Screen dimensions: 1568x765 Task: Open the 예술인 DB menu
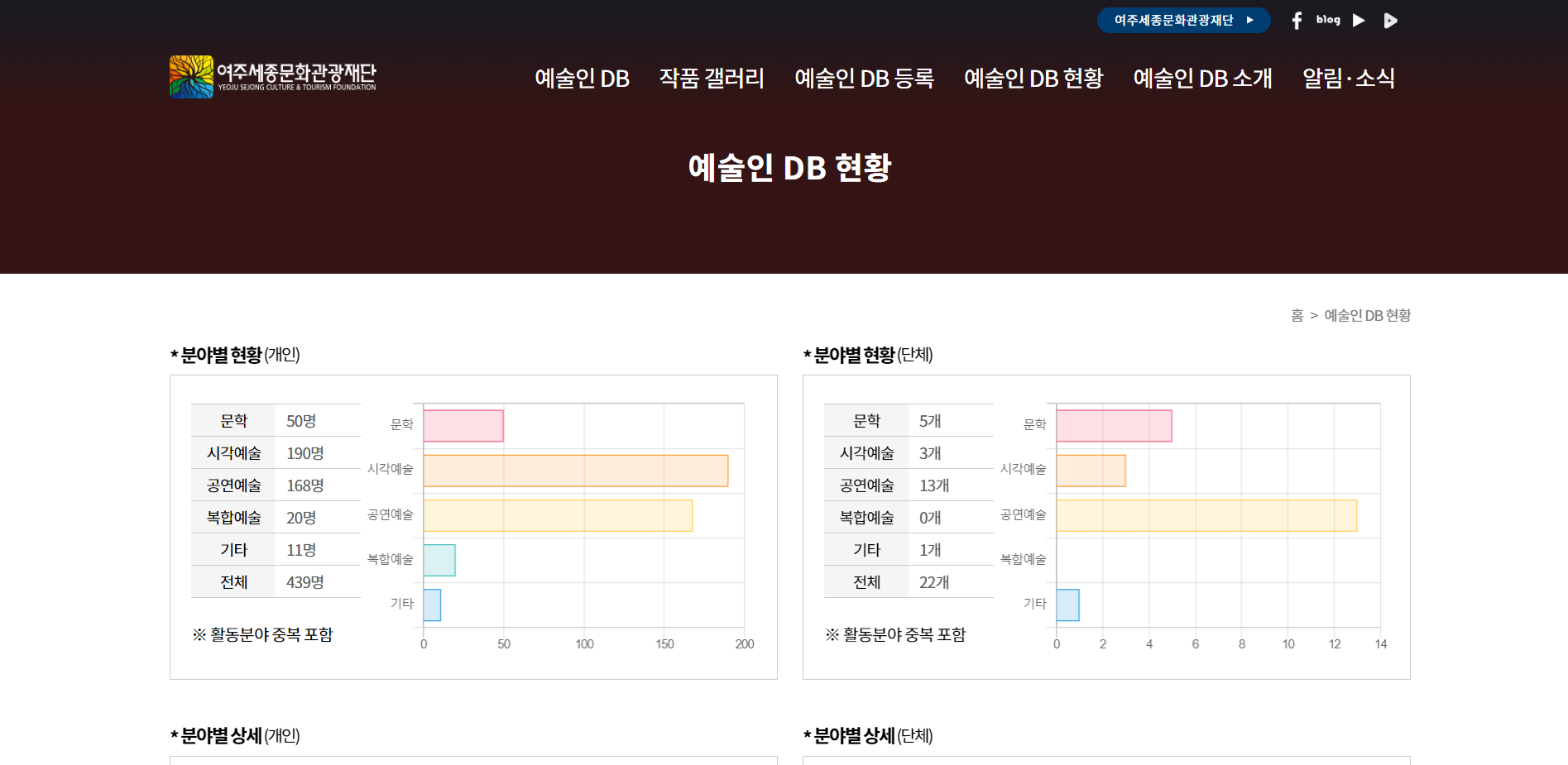click(582, 79)
